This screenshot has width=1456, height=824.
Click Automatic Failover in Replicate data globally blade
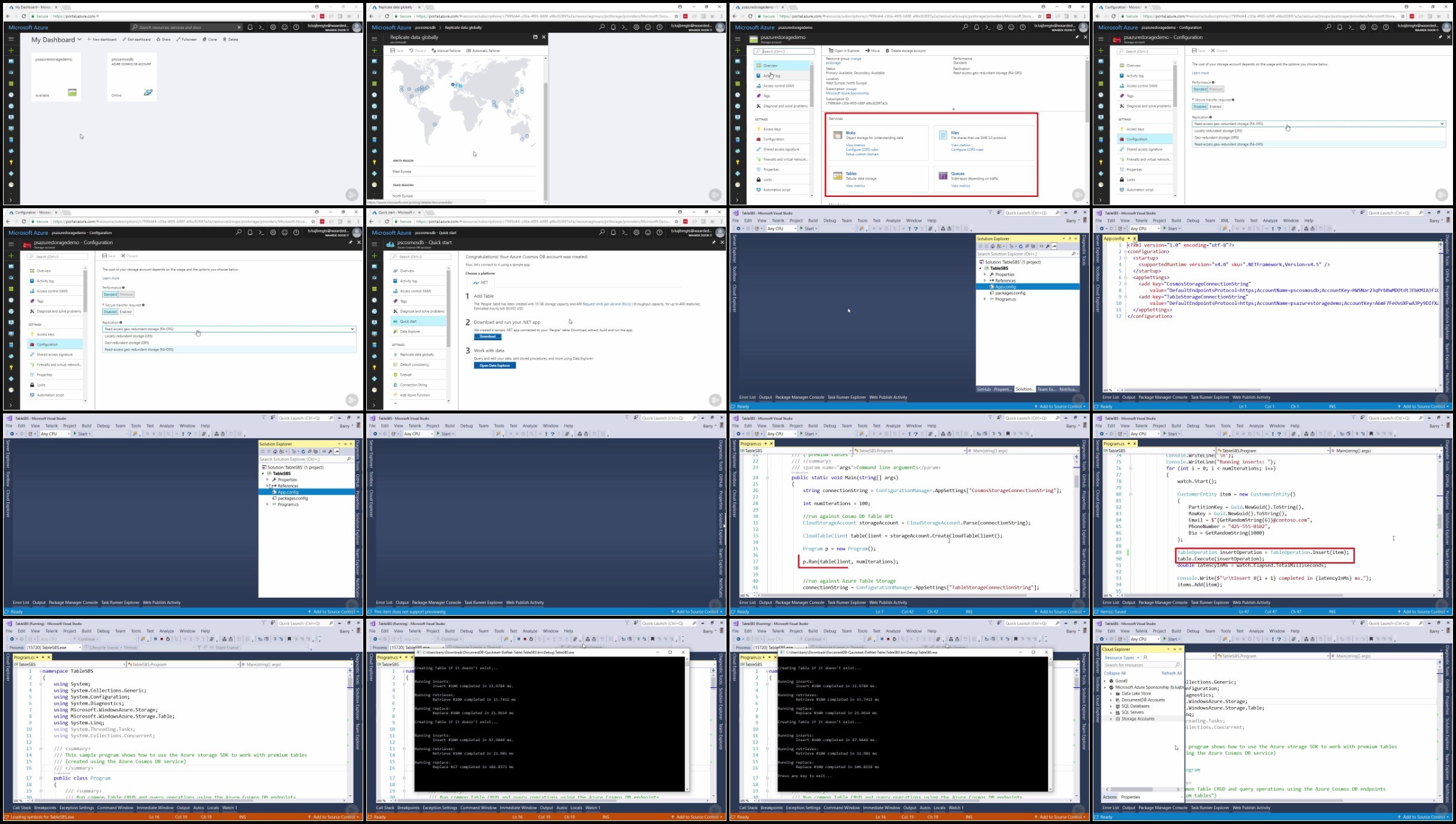click(x=483, y=51)
